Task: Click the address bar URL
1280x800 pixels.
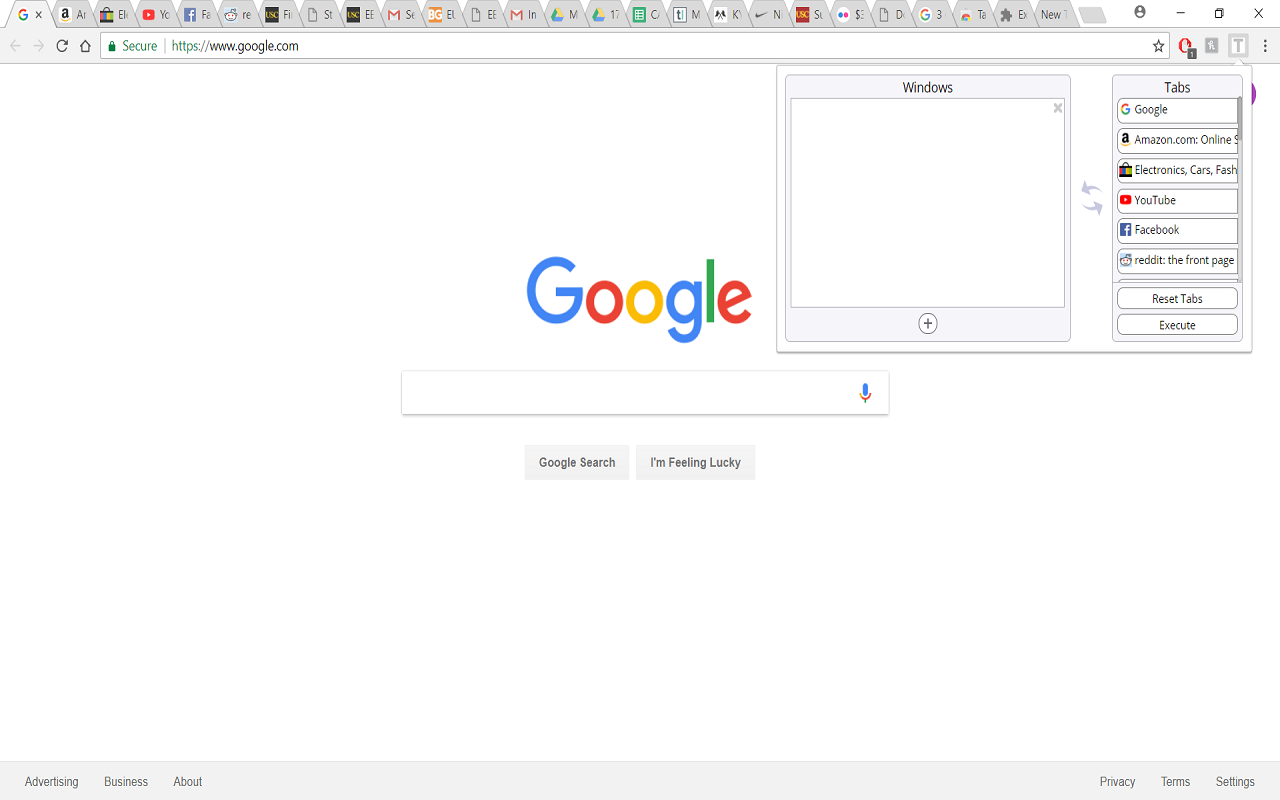Action: coord(235,46)
